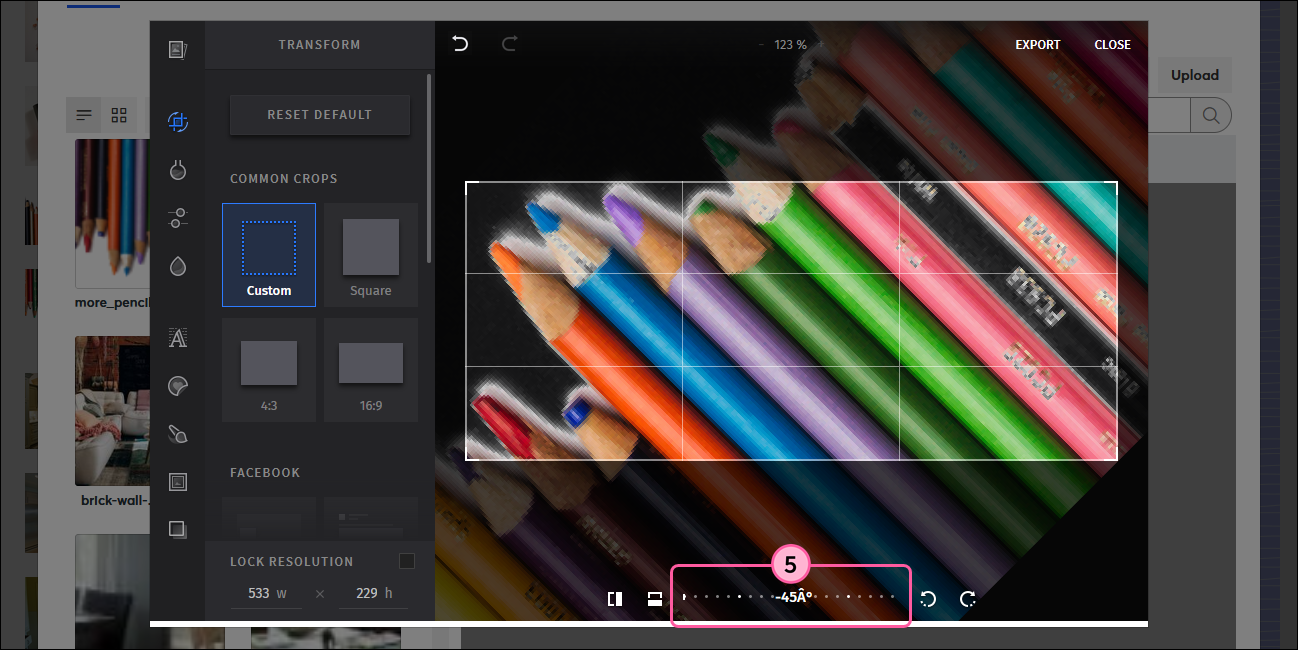Click the more_pencils thumbnail in library

tap(112, 213)
